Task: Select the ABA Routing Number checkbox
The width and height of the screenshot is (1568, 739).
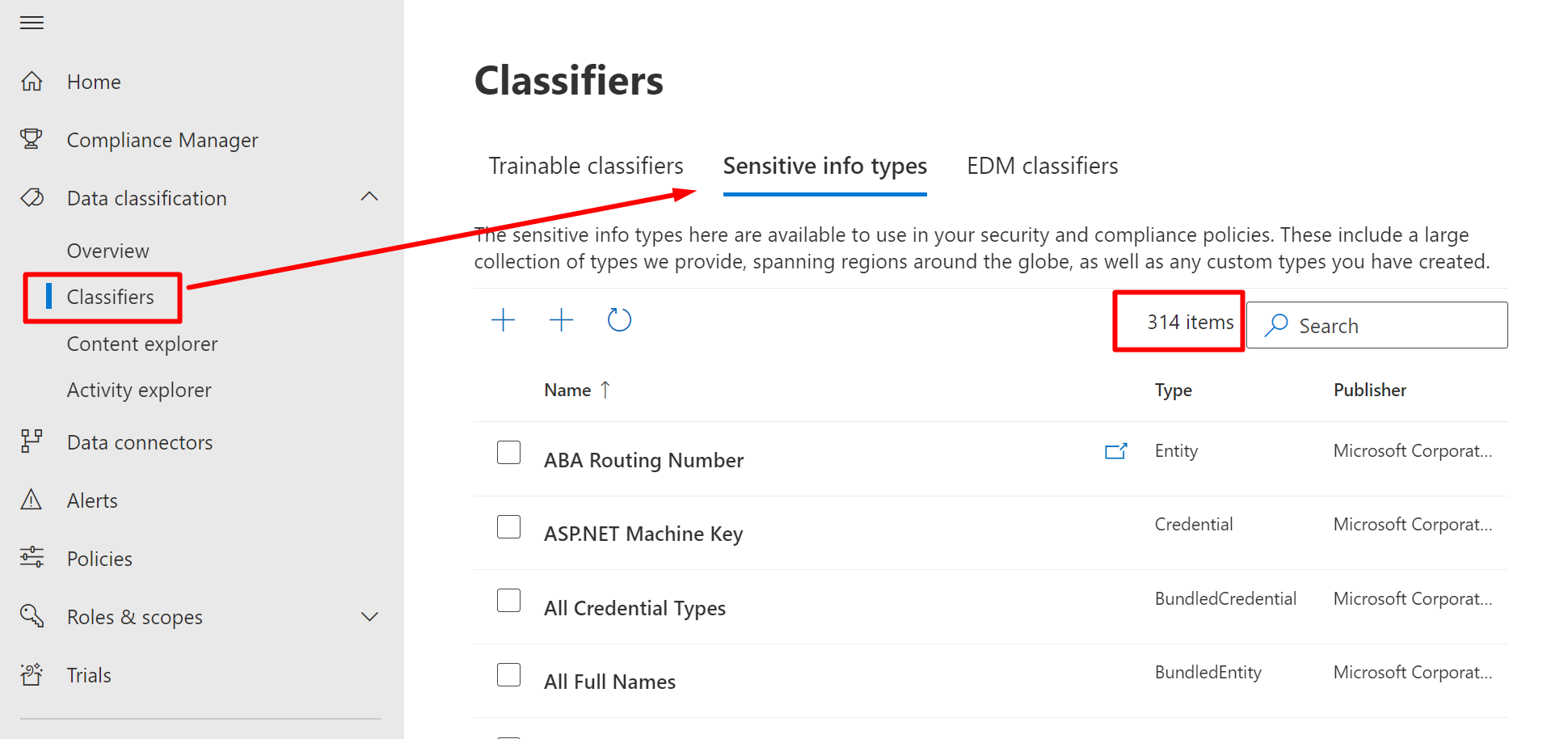Action: (x=508, y=452)
